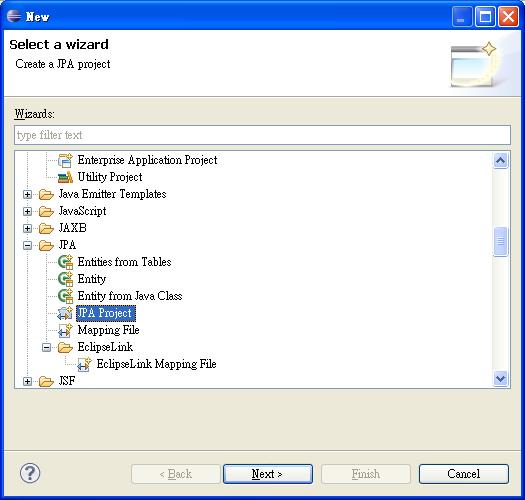Screen dimensions: 525x500
Task: Select the JPA Project tree item
Action: tap(106, 313)
